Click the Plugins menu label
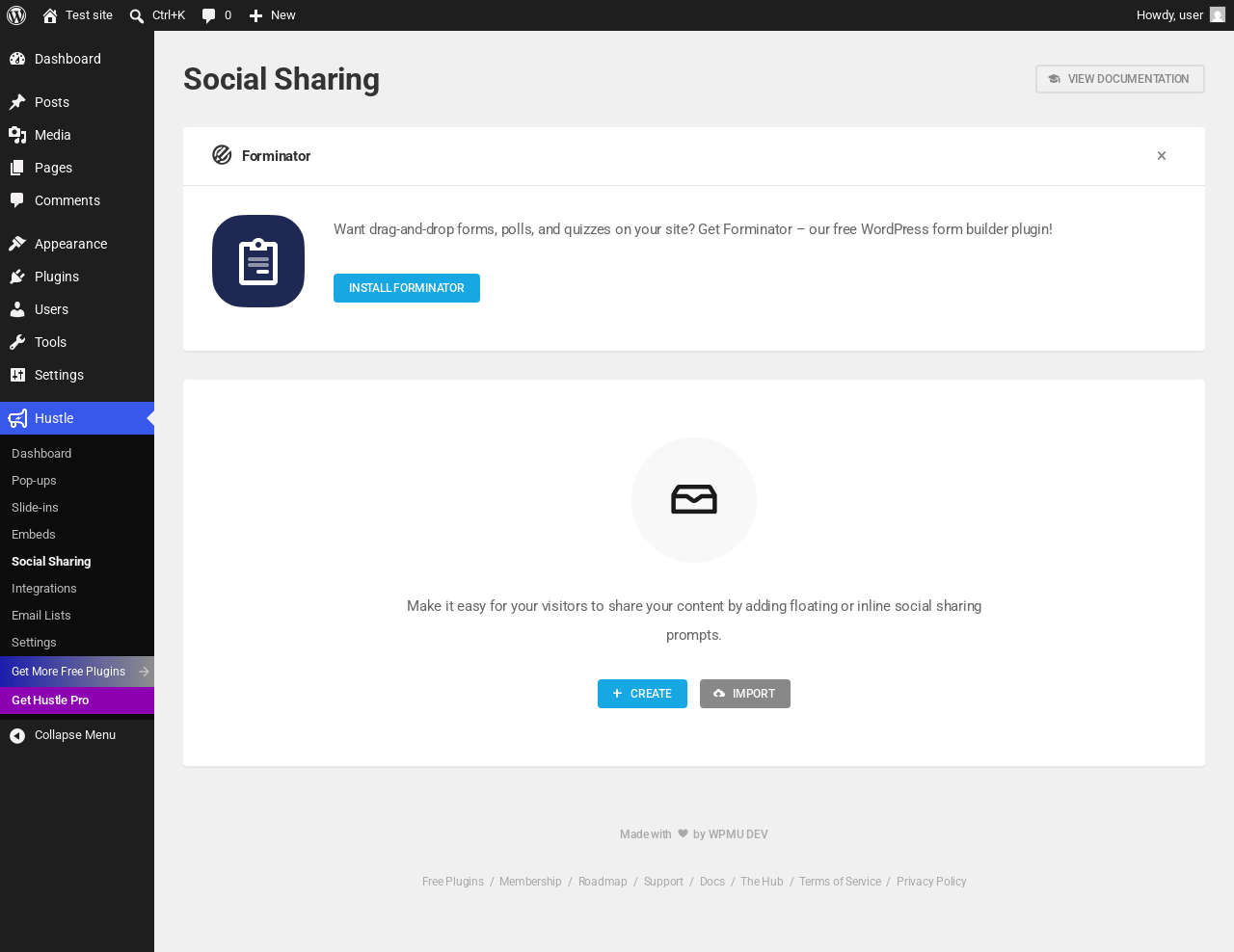1234x952 pixels. point(57,277)
